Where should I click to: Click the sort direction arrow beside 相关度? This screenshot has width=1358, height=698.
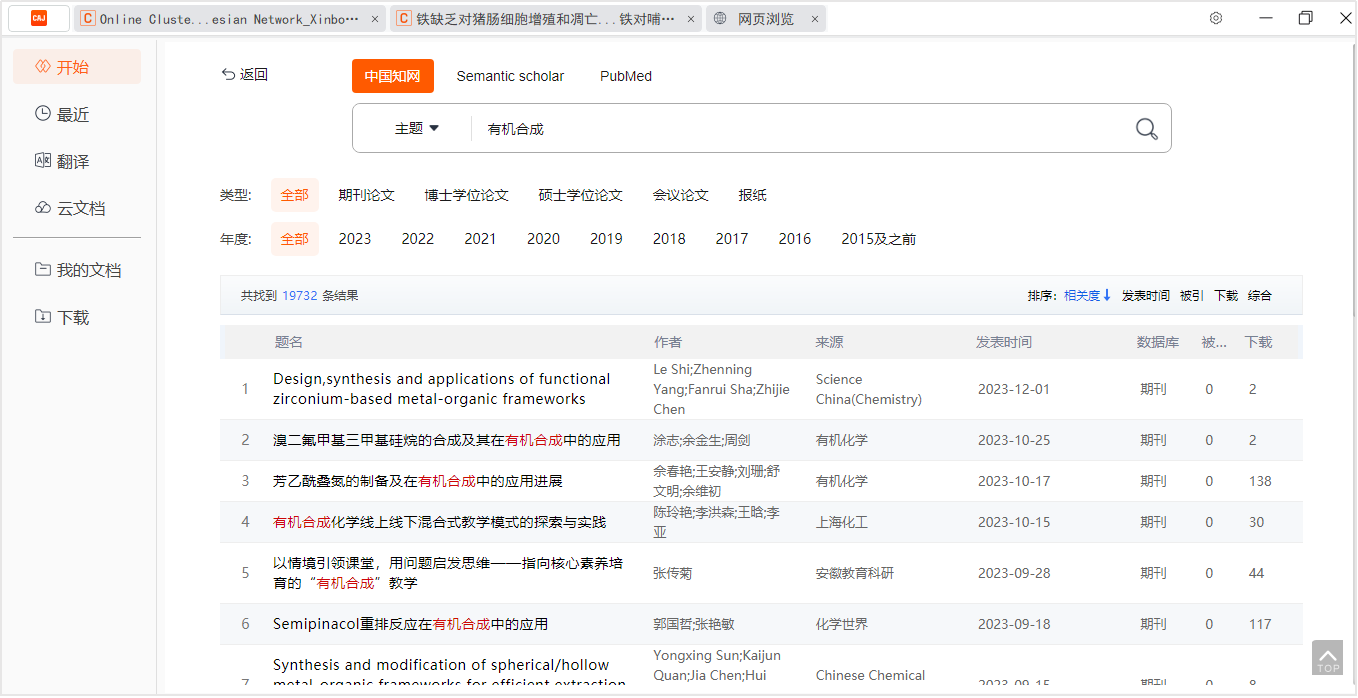[1107, 295]
